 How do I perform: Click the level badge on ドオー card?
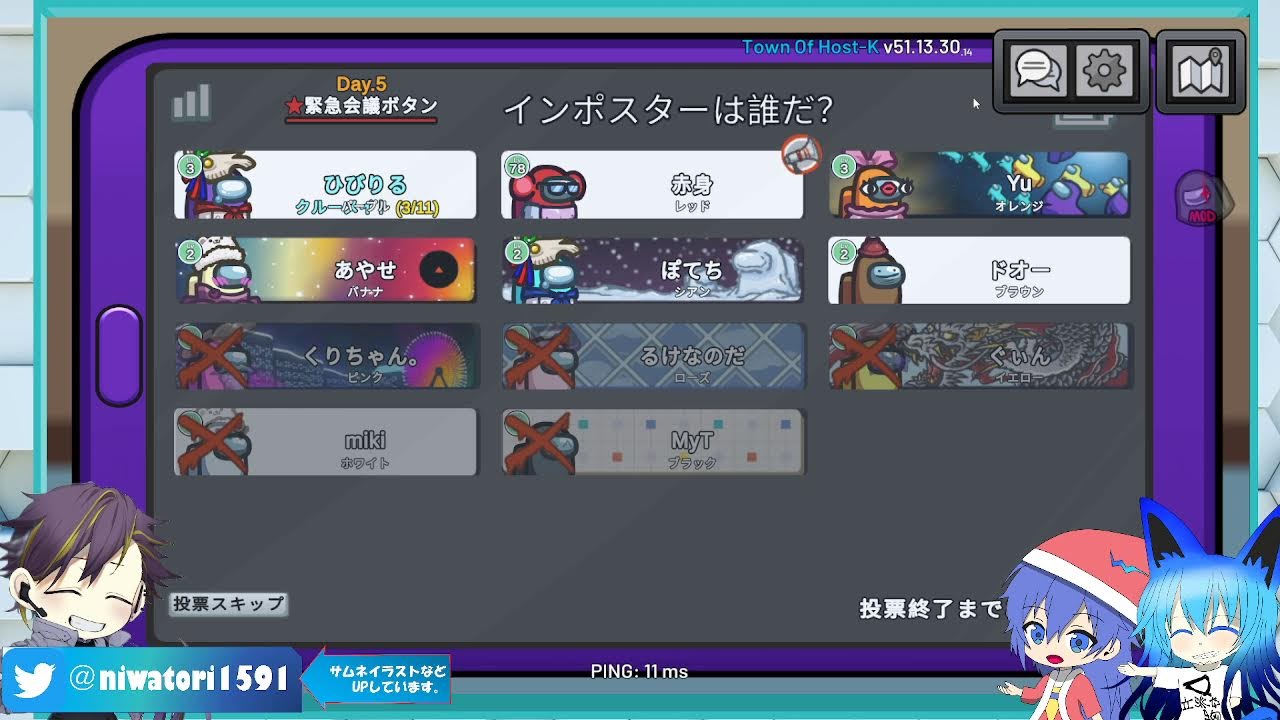click(x=844, y=253)
